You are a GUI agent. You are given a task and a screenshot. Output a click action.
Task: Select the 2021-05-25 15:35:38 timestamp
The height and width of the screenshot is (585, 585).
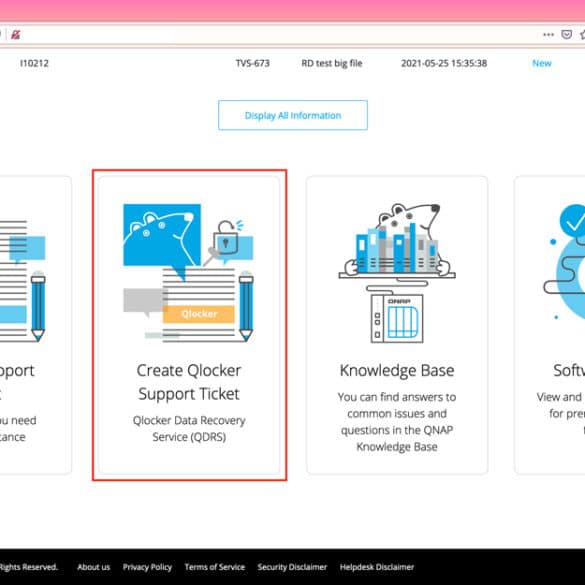(x=444, y=63)
